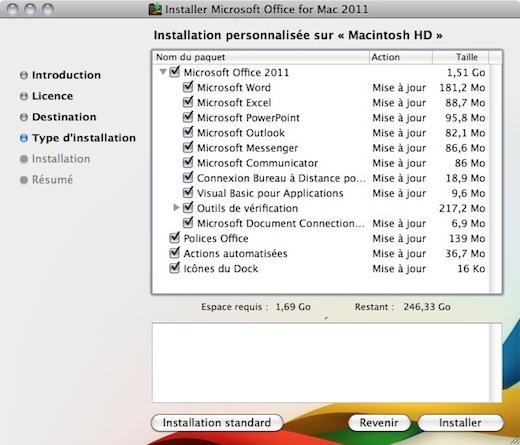Click the Installation standard button
520x445 pixels.
(x=217, y=423)
